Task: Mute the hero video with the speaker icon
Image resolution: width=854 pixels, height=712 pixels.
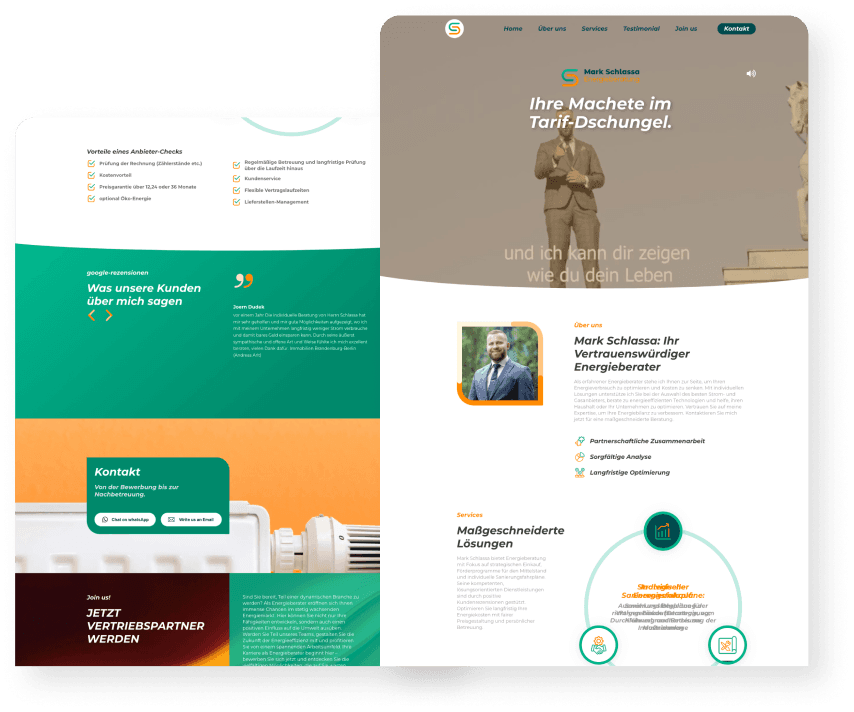Action: tap(751, 73)
